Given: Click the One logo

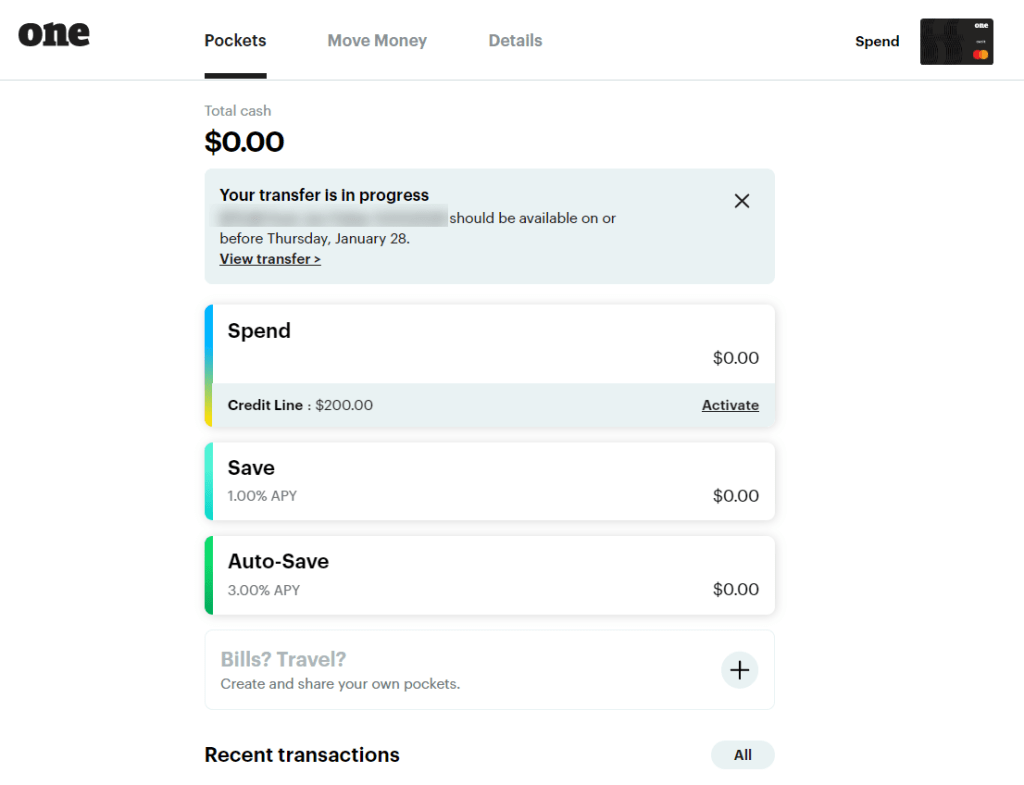Looking at the screenshot, I should (54, 35).
